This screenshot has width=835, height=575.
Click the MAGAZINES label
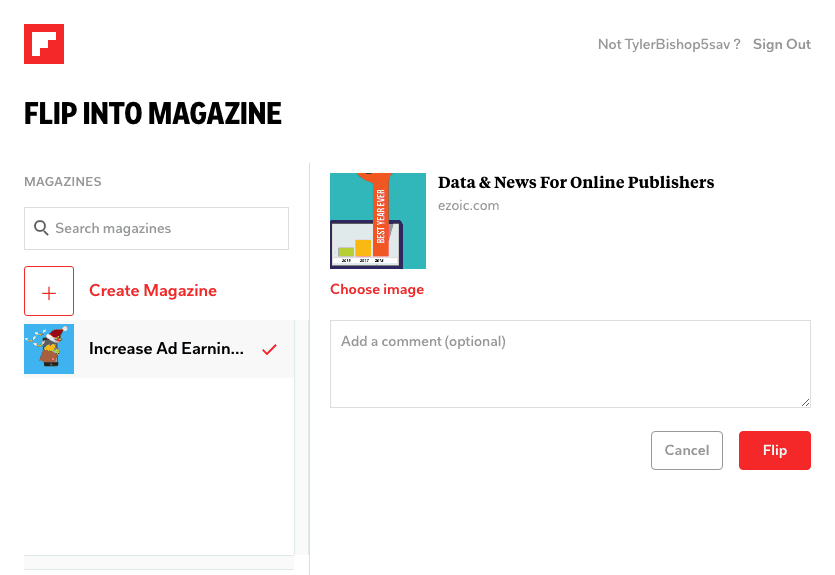63,182
